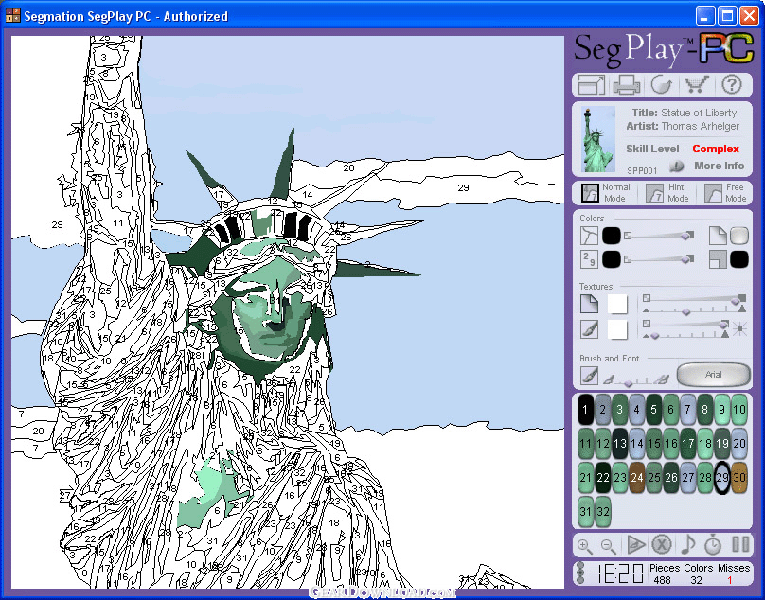Click the white brush texture swatch
765x600 pixels.
coord(618,330)
